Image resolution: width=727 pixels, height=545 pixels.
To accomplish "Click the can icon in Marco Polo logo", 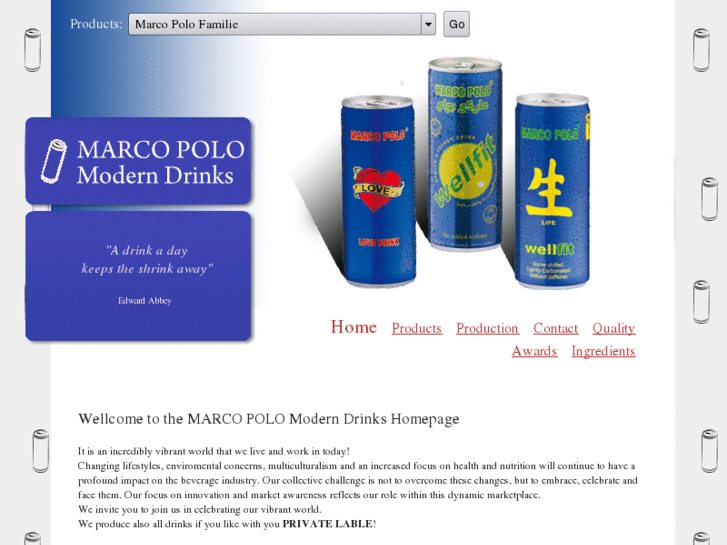I will [53, 161].
